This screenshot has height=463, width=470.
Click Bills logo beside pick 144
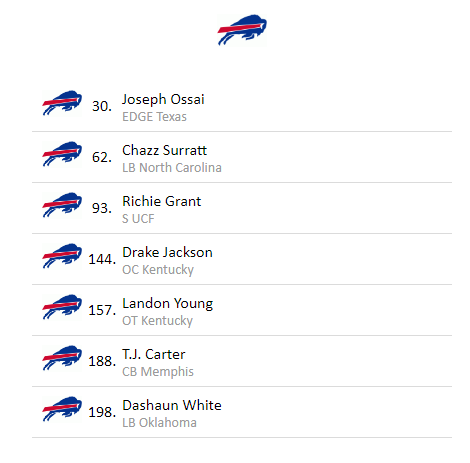click(62, 256)
